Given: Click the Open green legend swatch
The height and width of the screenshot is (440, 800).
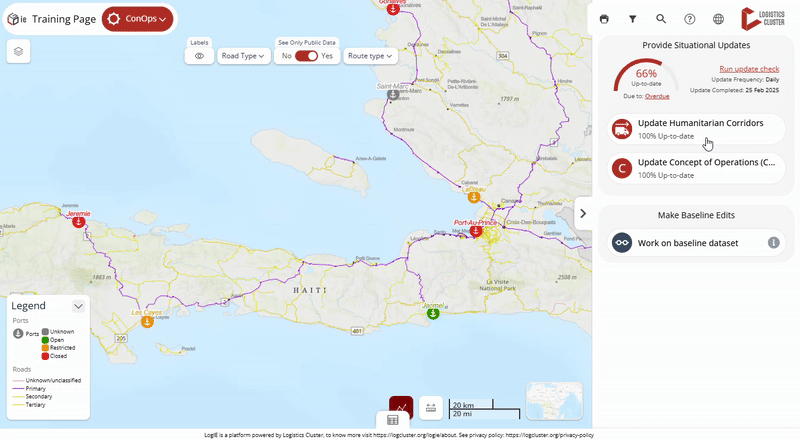Looking at the screenshot, I should [45, 340].
